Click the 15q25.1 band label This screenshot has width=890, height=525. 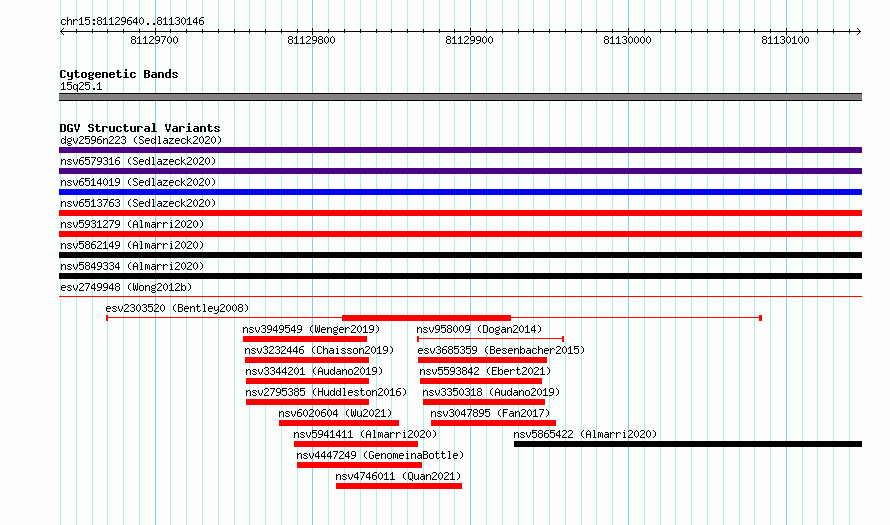[81, 86]
